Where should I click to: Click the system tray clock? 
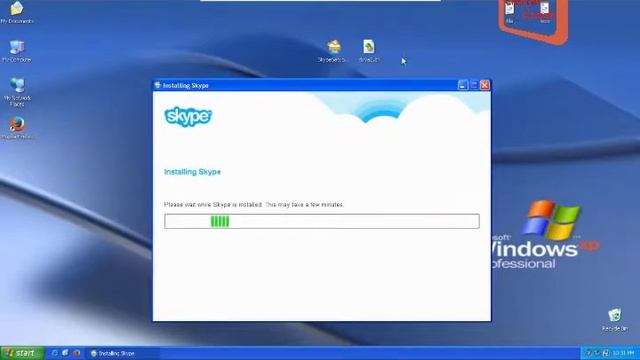point(623,353)
